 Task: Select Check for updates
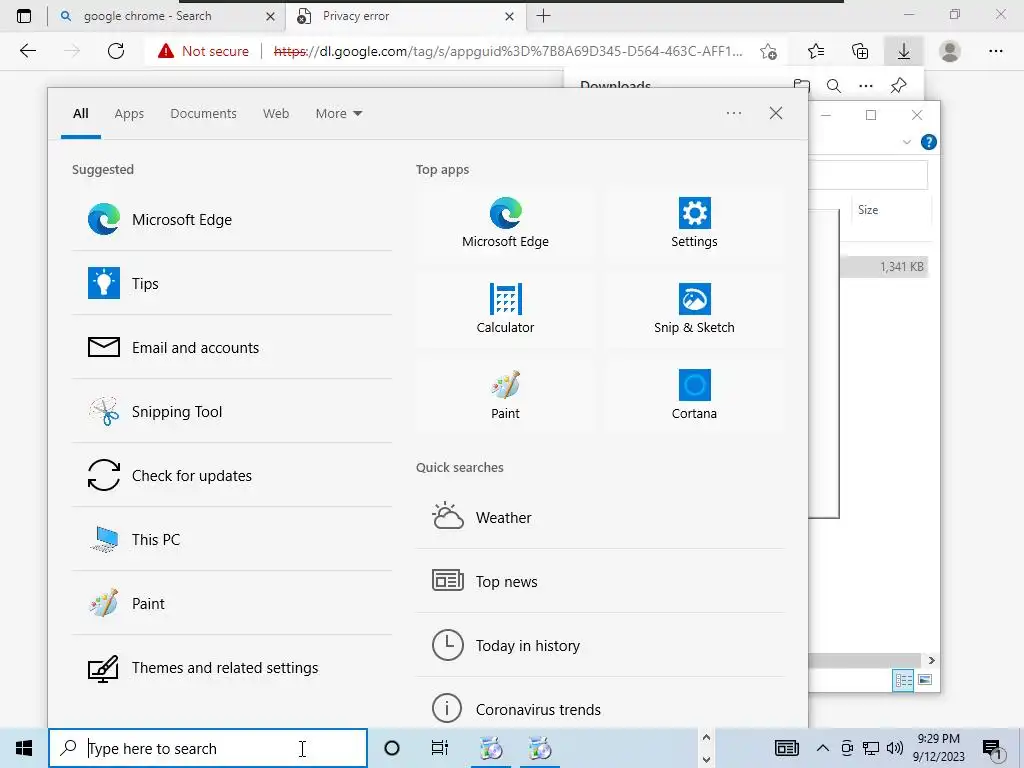(x=232, y=475)
